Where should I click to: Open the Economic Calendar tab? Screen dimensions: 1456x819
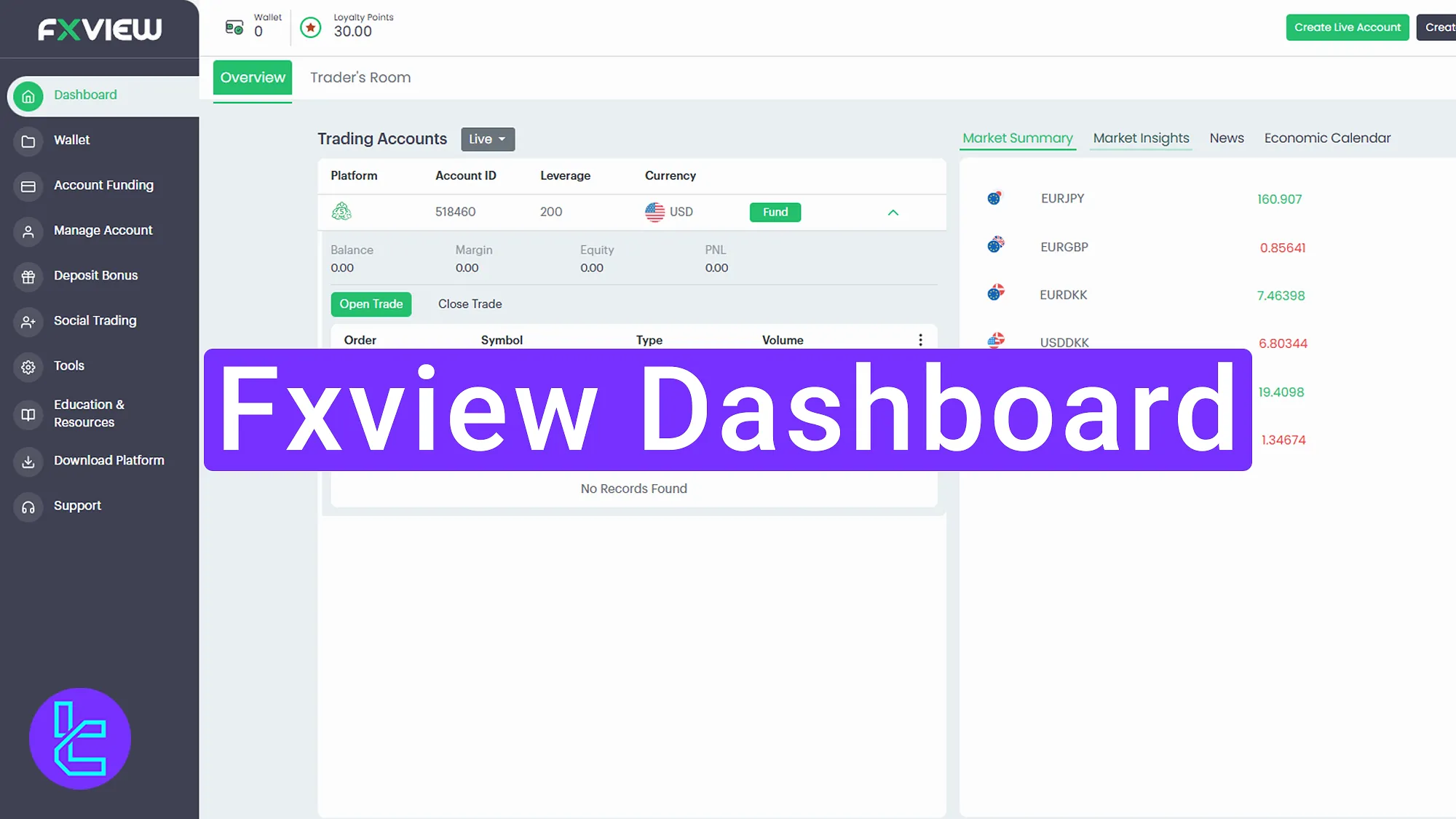(1327, 138)
